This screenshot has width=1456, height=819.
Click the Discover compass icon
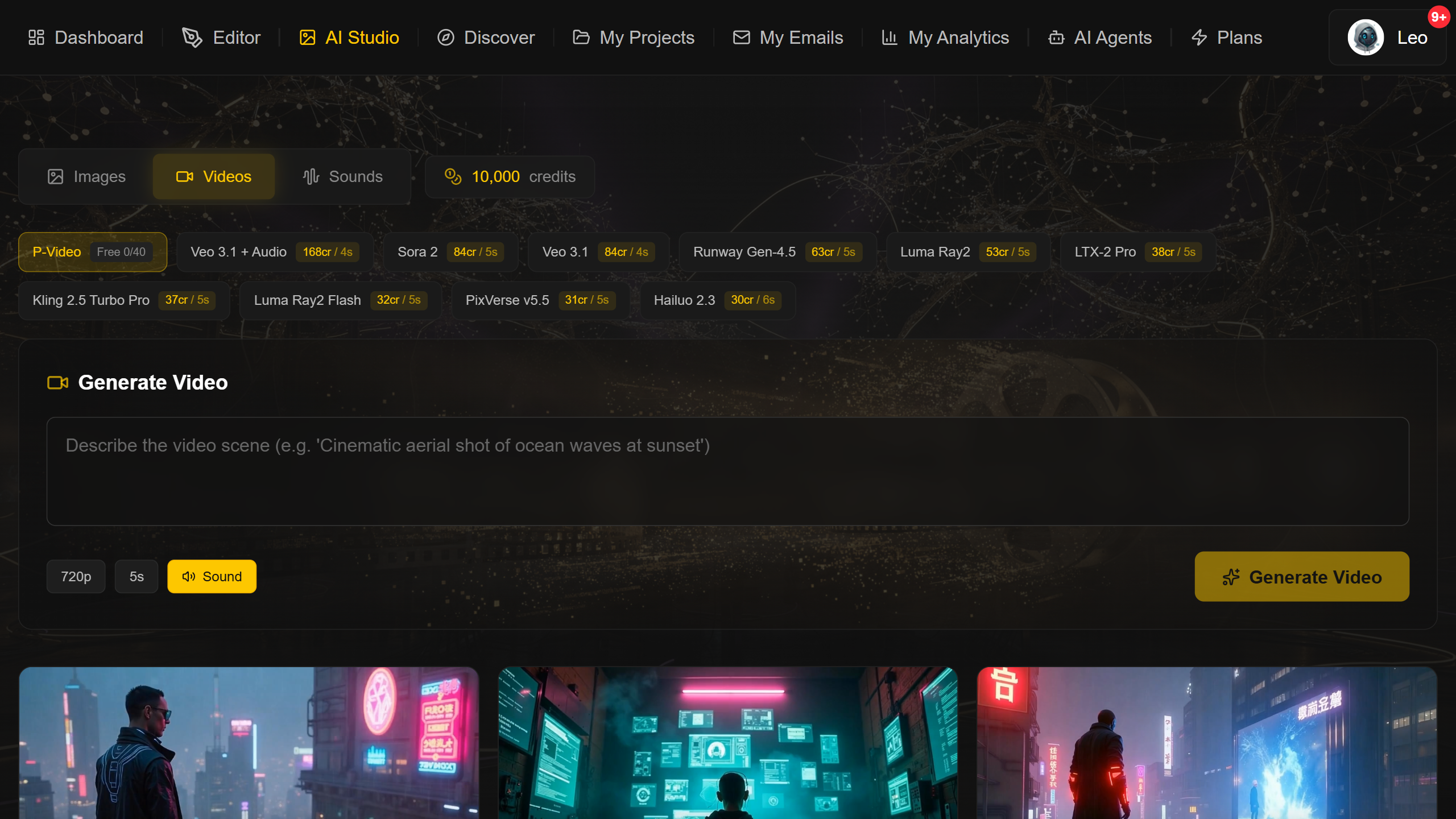pyautogui.click(x=446, y=37)
